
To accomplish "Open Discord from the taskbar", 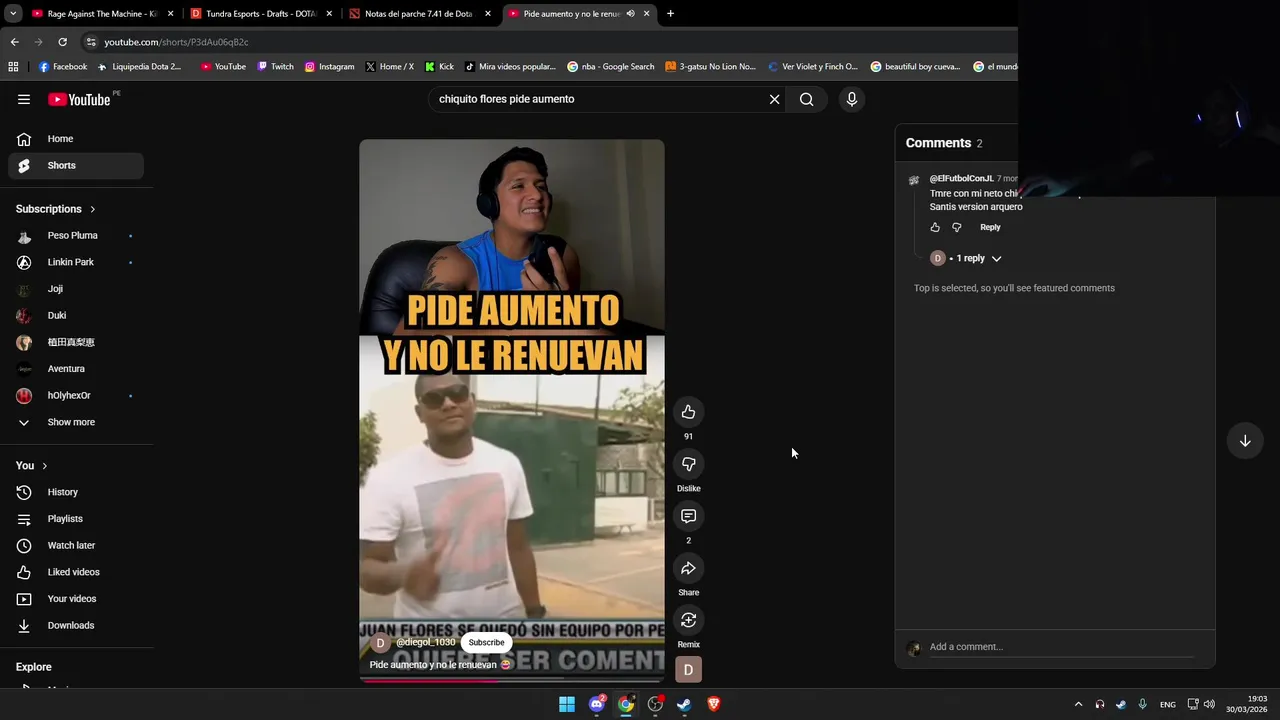I will point(597,704).
